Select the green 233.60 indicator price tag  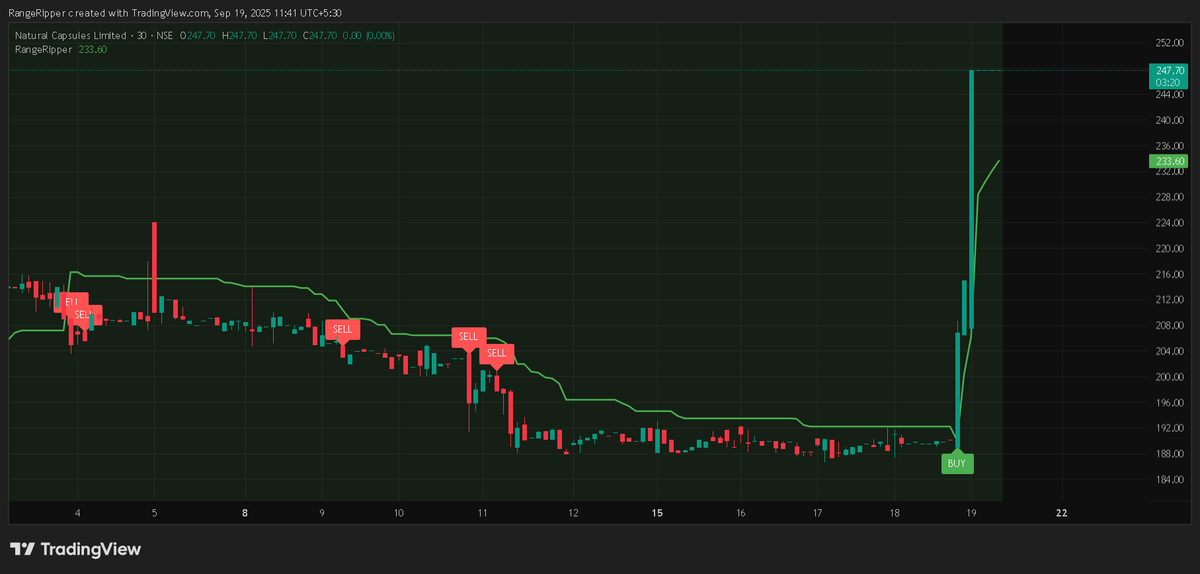click(x=1170, y=161)
